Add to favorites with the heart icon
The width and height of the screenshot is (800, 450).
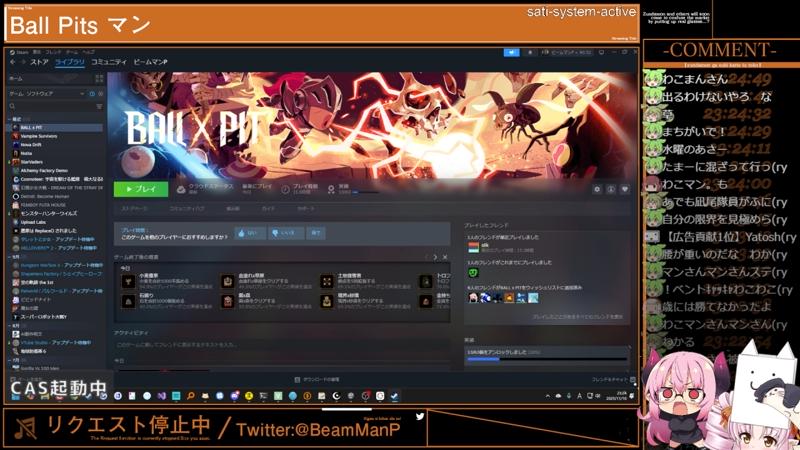(624, 189)
